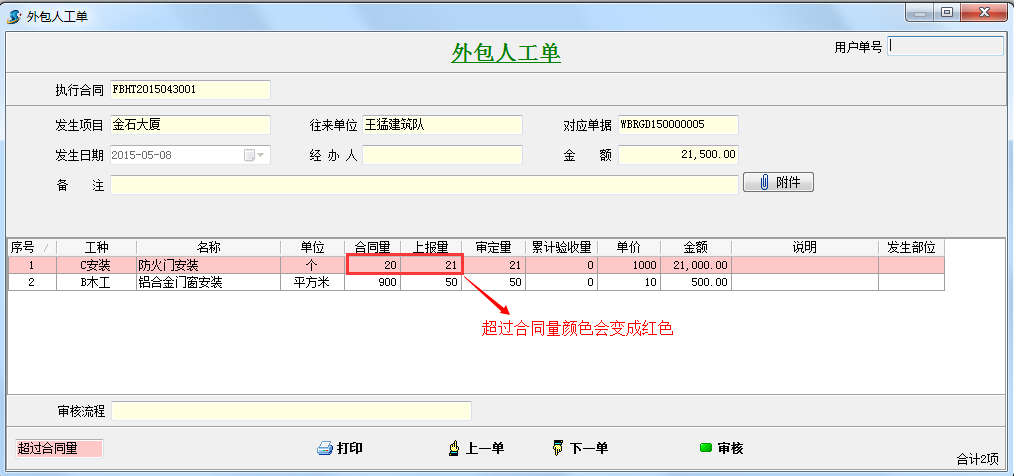Click the 工种 column header

(96, 247)
